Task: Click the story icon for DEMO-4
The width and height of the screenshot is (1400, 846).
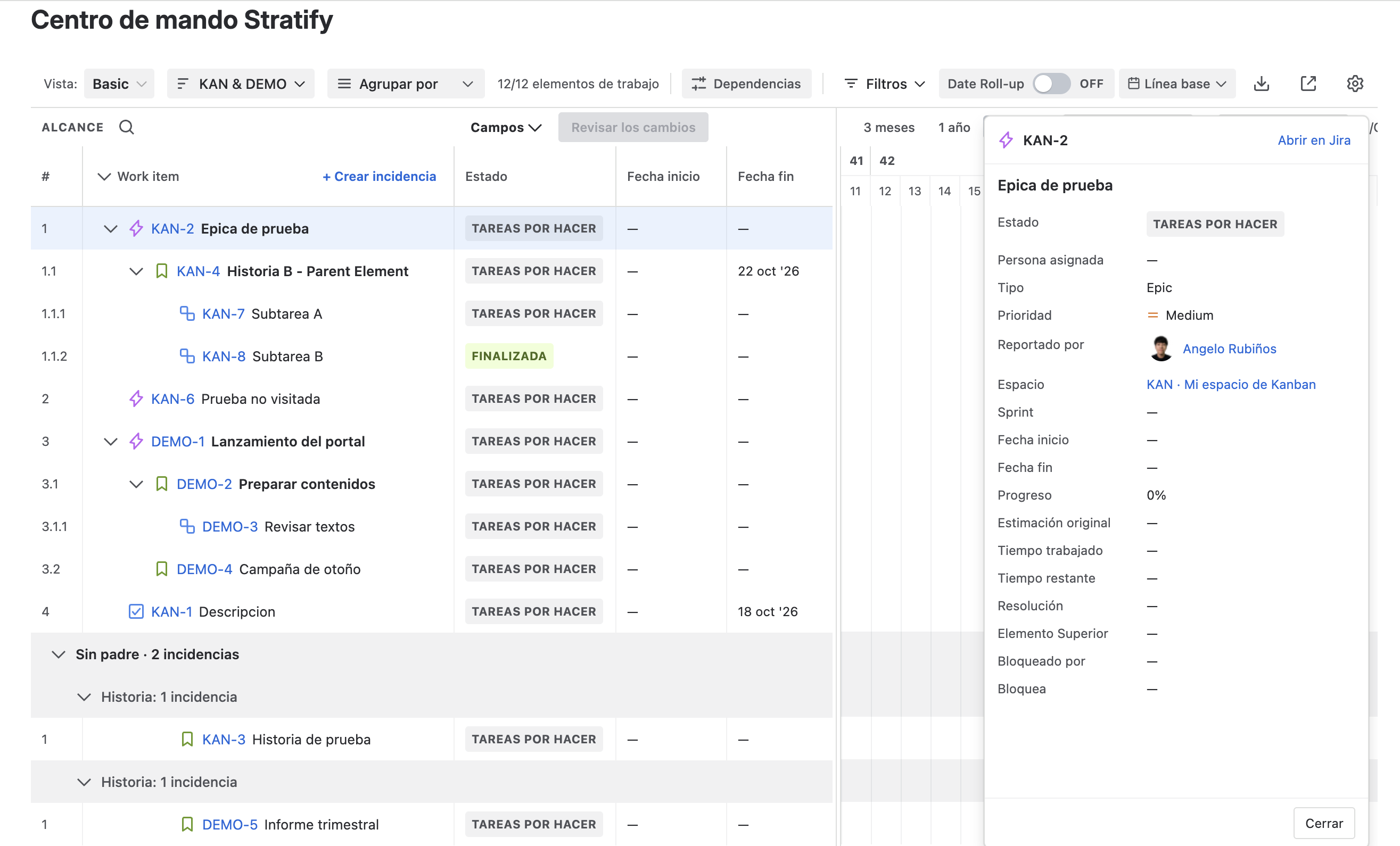Action: click(x=161, y=569)
